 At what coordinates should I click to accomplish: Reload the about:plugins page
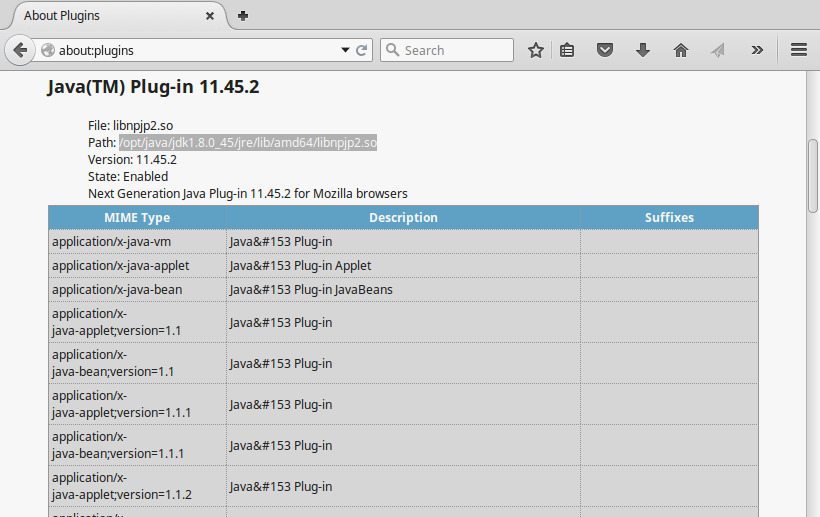[361, 50]
